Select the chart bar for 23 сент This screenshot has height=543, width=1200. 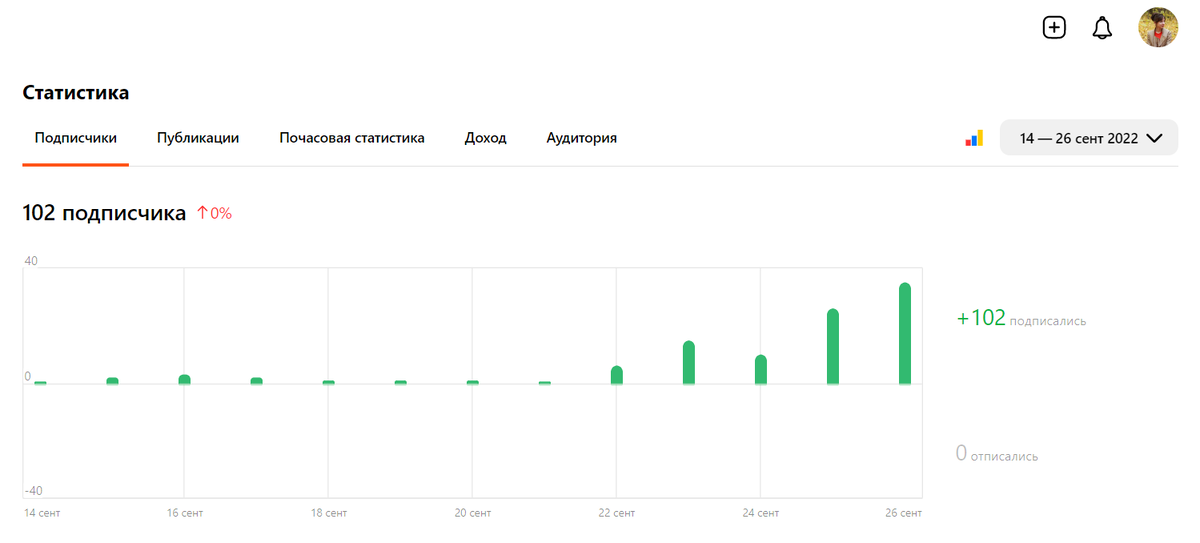[x=689, y=363]
